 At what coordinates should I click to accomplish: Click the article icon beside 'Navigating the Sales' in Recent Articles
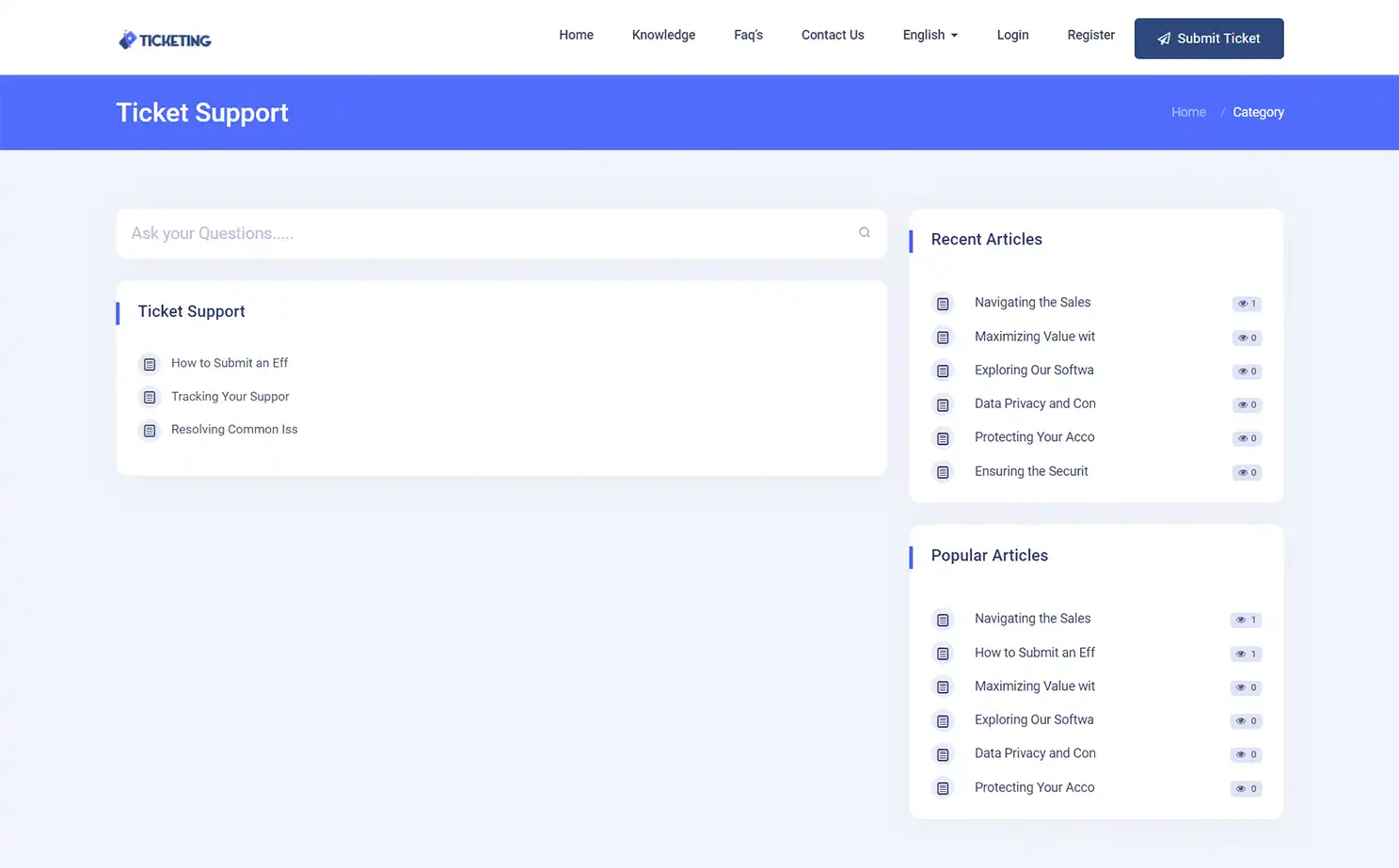coord(944,303)
